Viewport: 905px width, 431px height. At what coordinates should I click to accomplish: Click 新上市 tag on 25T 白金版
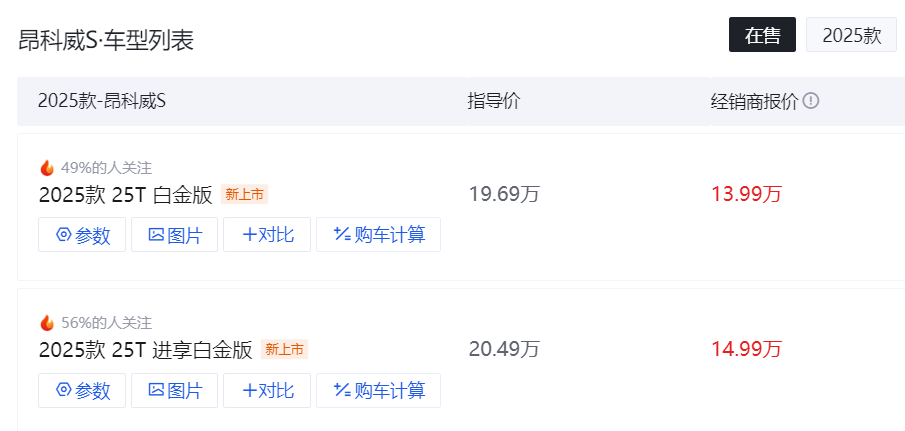click(244, 194)
